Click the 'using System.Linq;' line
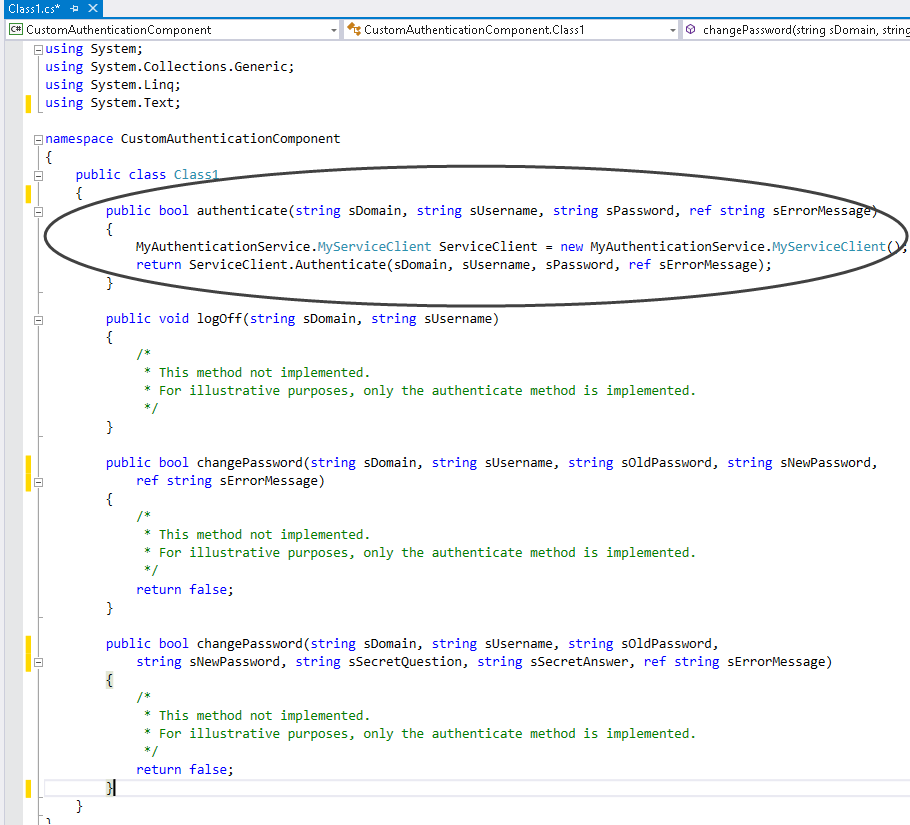This screenshot has width=910, height=825. coord(113,85)
